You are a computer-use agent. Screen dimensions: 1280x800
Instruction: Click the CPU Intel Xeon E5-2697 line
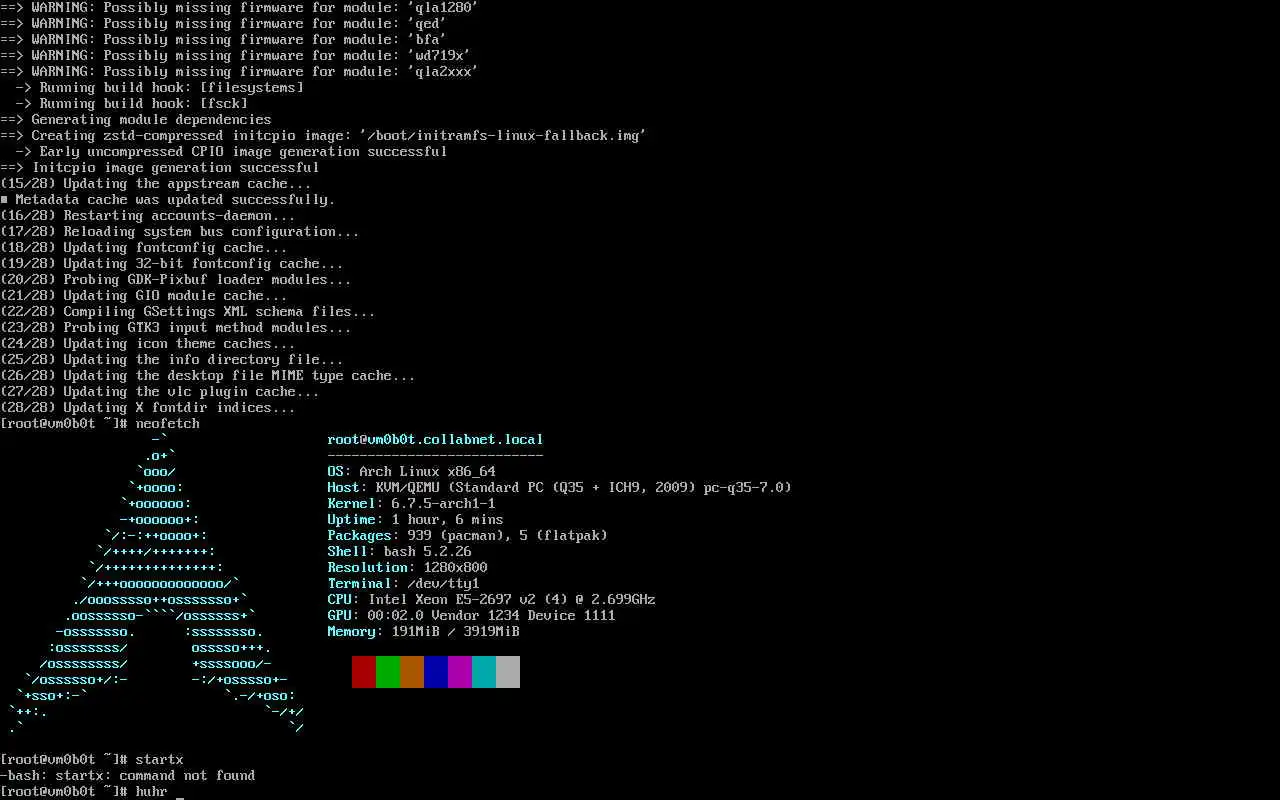click(491, 600)
